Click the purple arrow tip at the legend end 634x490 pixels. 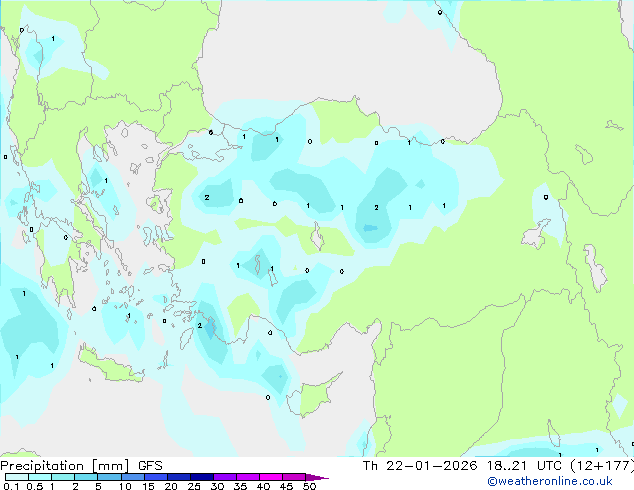(317, 477)
